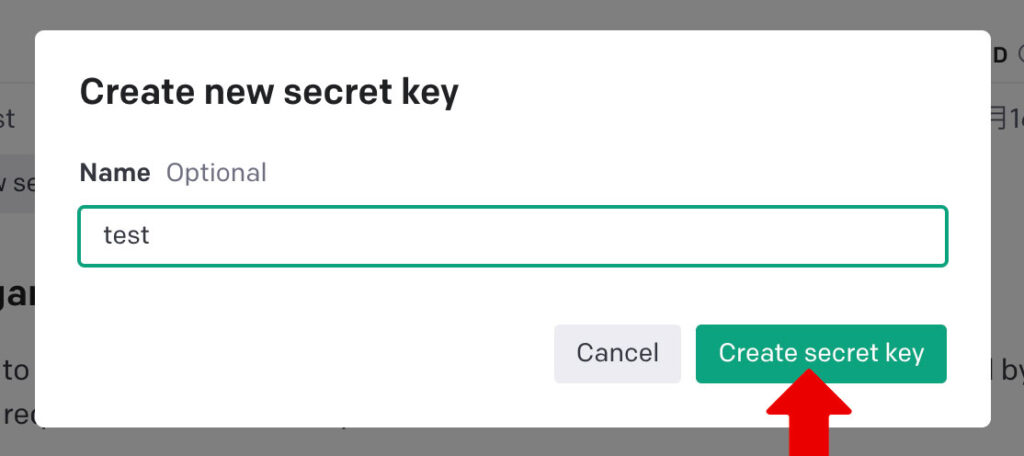This screenshot has height=456, width=1024.
Task: Click blank dialog area left of Cancel button
Action: coord(300,353)
